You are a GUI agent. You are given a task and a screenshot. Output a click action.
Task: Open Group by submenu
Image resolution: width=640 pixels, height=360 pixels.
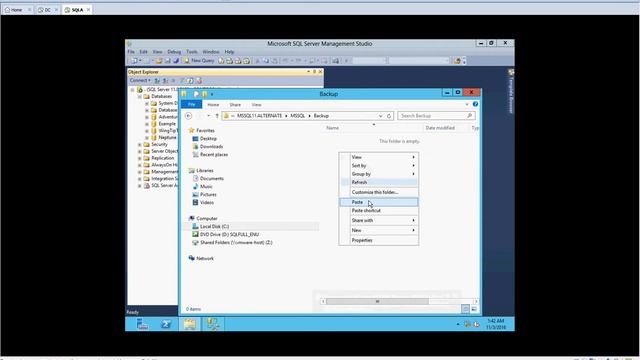click(x=378, y=174)
